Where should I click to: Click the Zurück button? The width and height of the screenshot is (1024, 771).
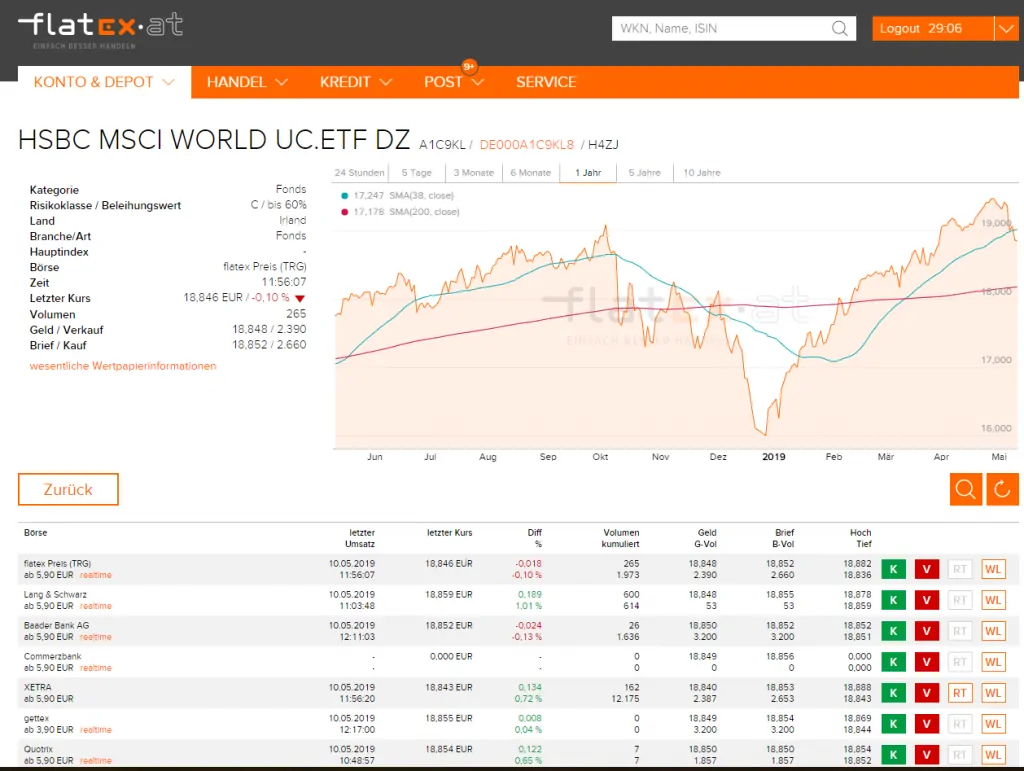[69, 490]
